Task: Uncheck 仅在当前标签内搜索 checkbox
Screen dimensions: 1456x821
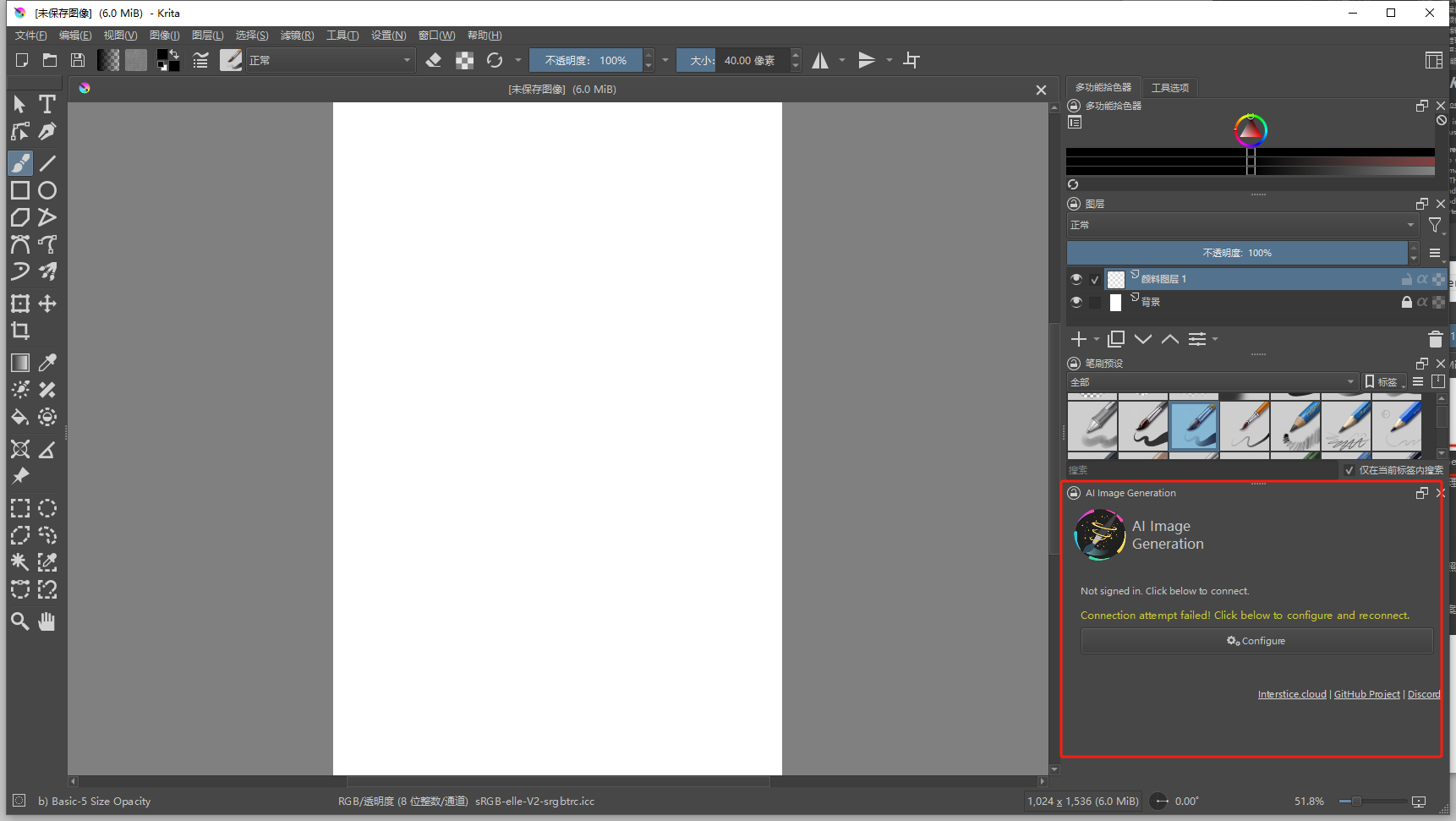Action: point(1349,470)
